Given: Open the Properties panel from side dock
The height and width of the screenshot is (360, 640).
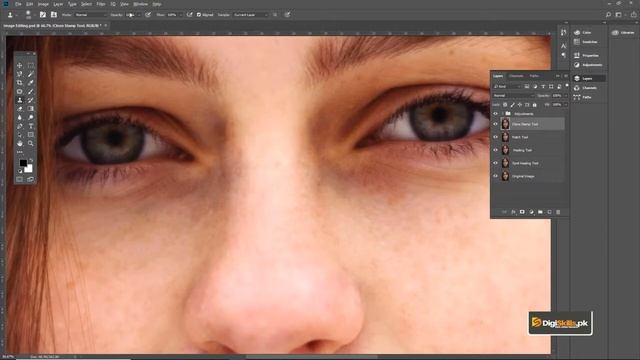Looking at the screenshot, I should pos(586,55).
